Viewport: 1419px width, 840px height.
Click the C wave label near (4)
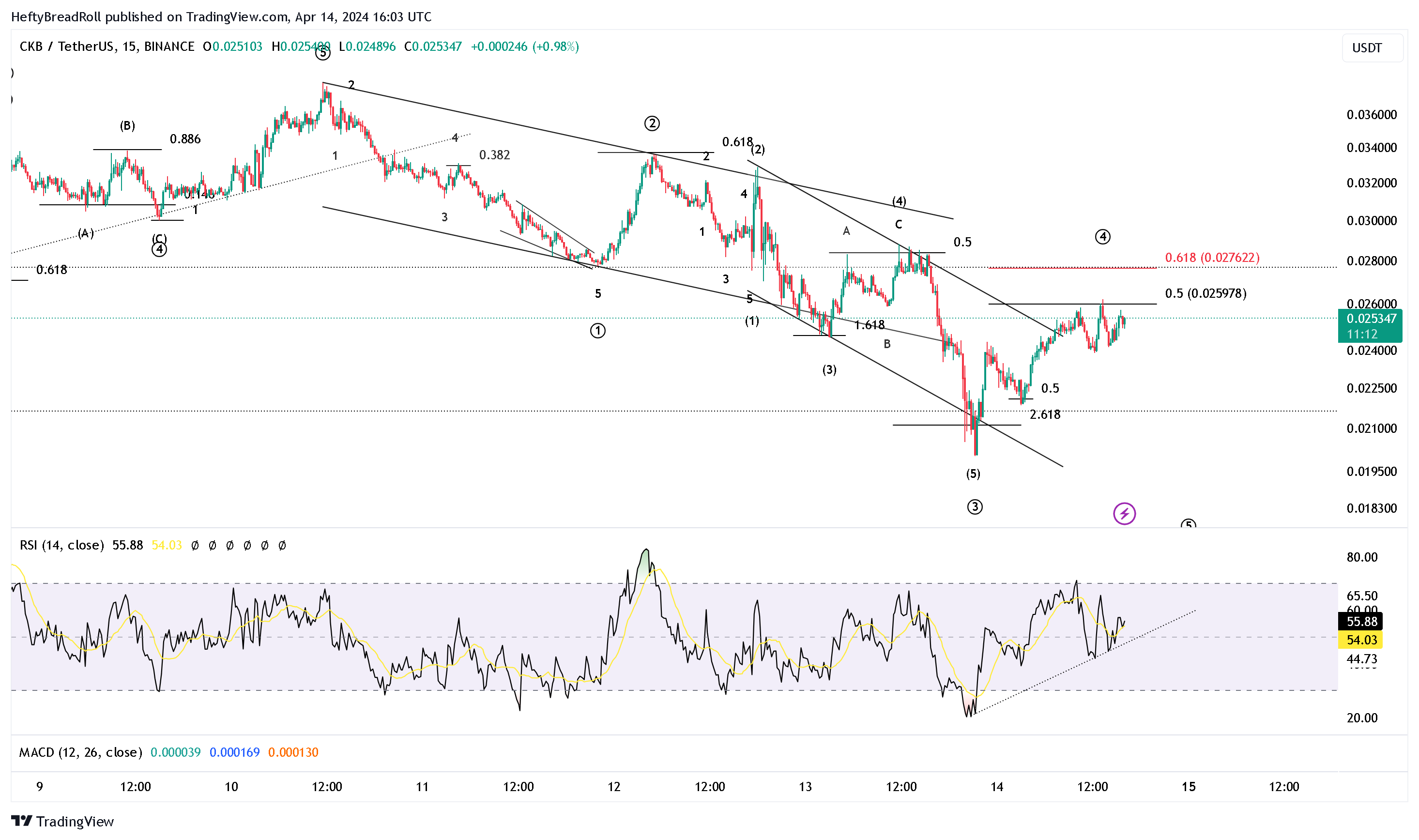[898, 225]
